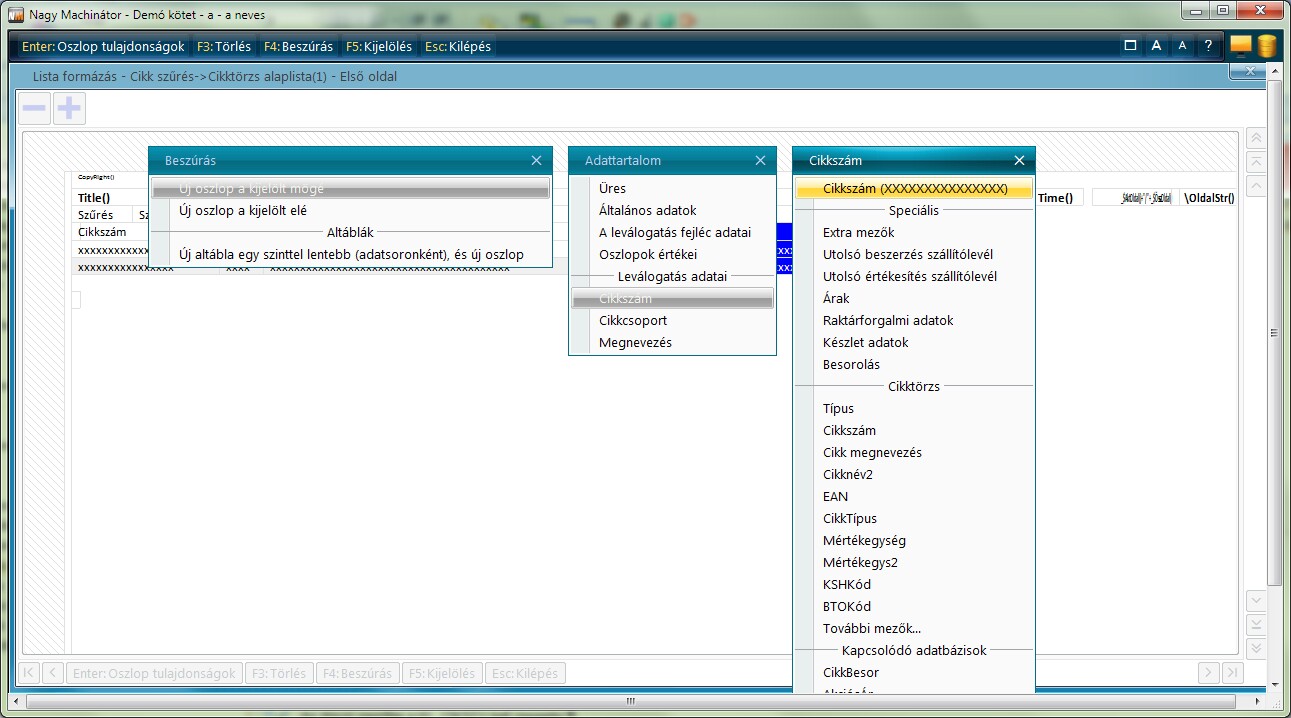Screen dimensions: 1291x718
Task: Click the gold database cylinder icon
Action: pyautogui.click(x=1267, y=46)
